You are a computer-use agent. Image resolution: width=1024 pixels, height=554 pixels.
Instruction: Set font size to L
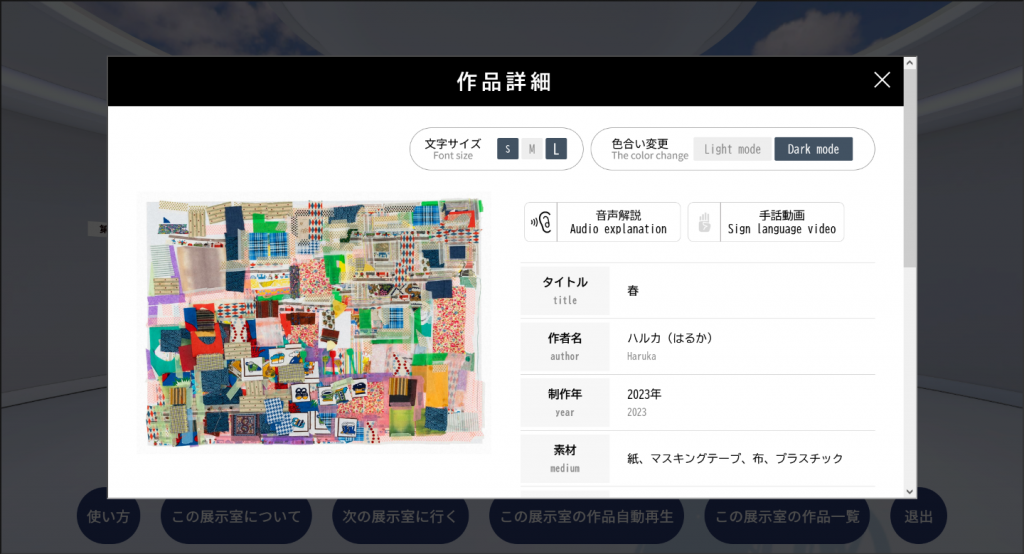click(556, 149)
